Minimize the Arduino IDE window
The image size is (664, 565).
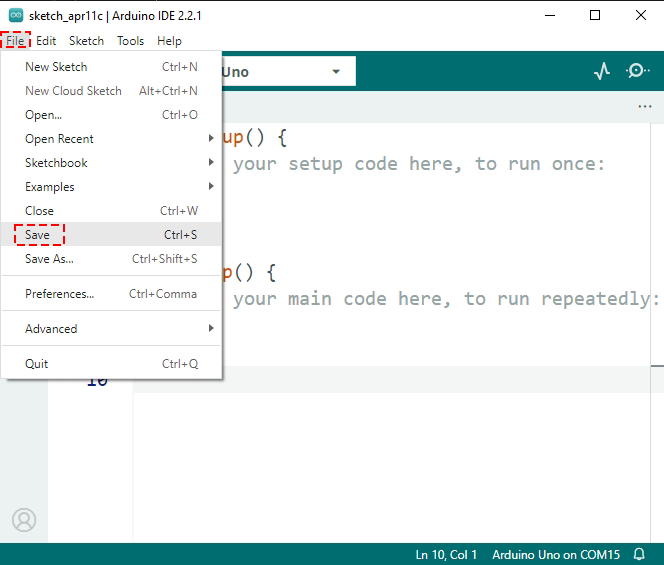point(550,15)
